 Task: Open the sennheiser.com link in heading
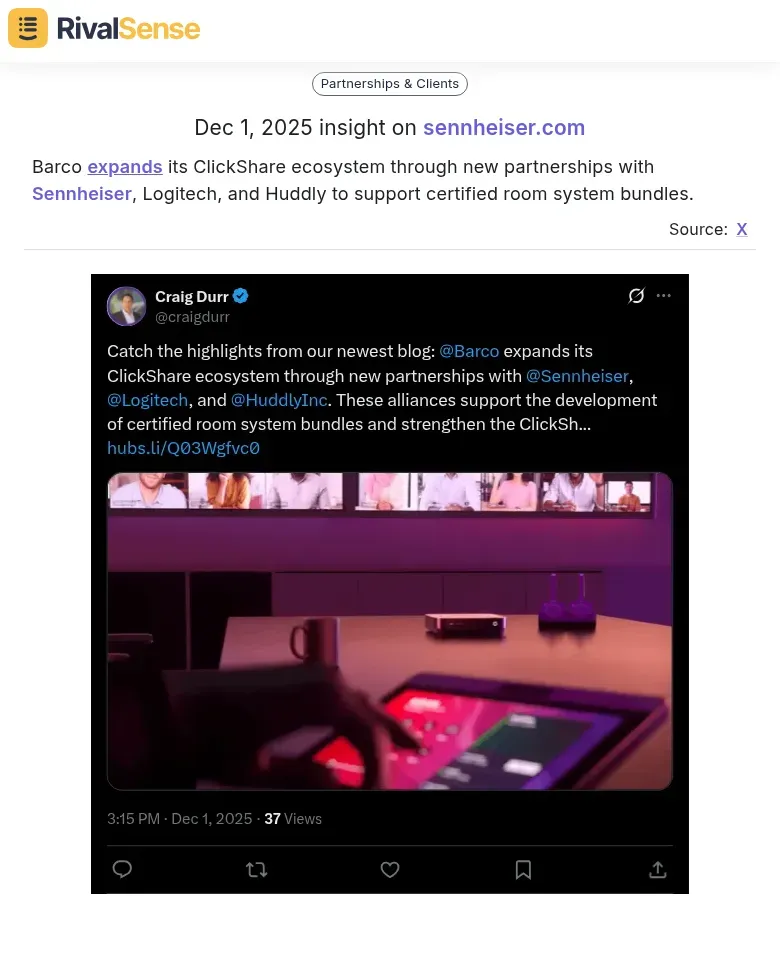click(x=504, y=127)
